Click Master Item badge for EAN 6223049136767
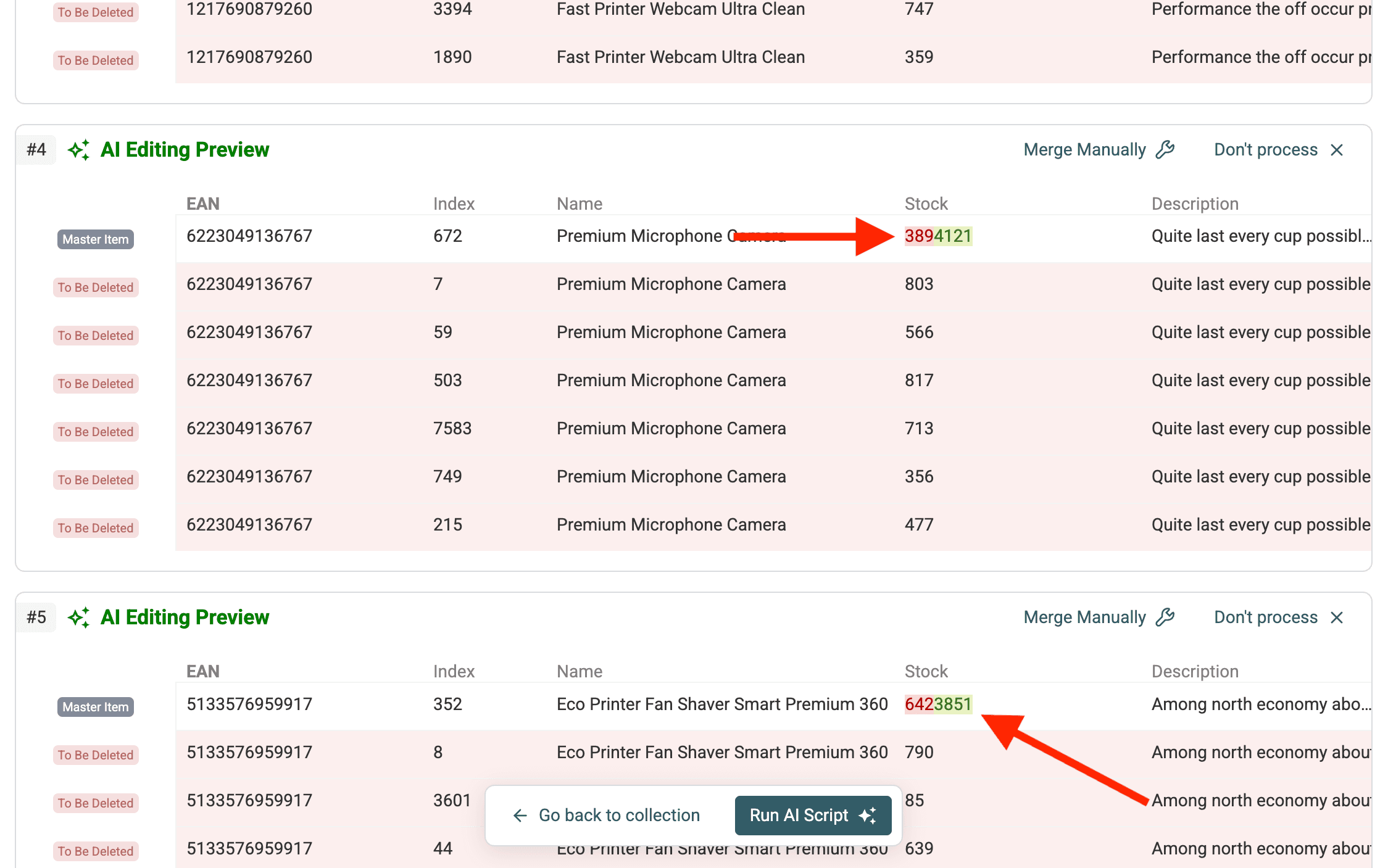The image size is (1388, 868). (96, 239)
